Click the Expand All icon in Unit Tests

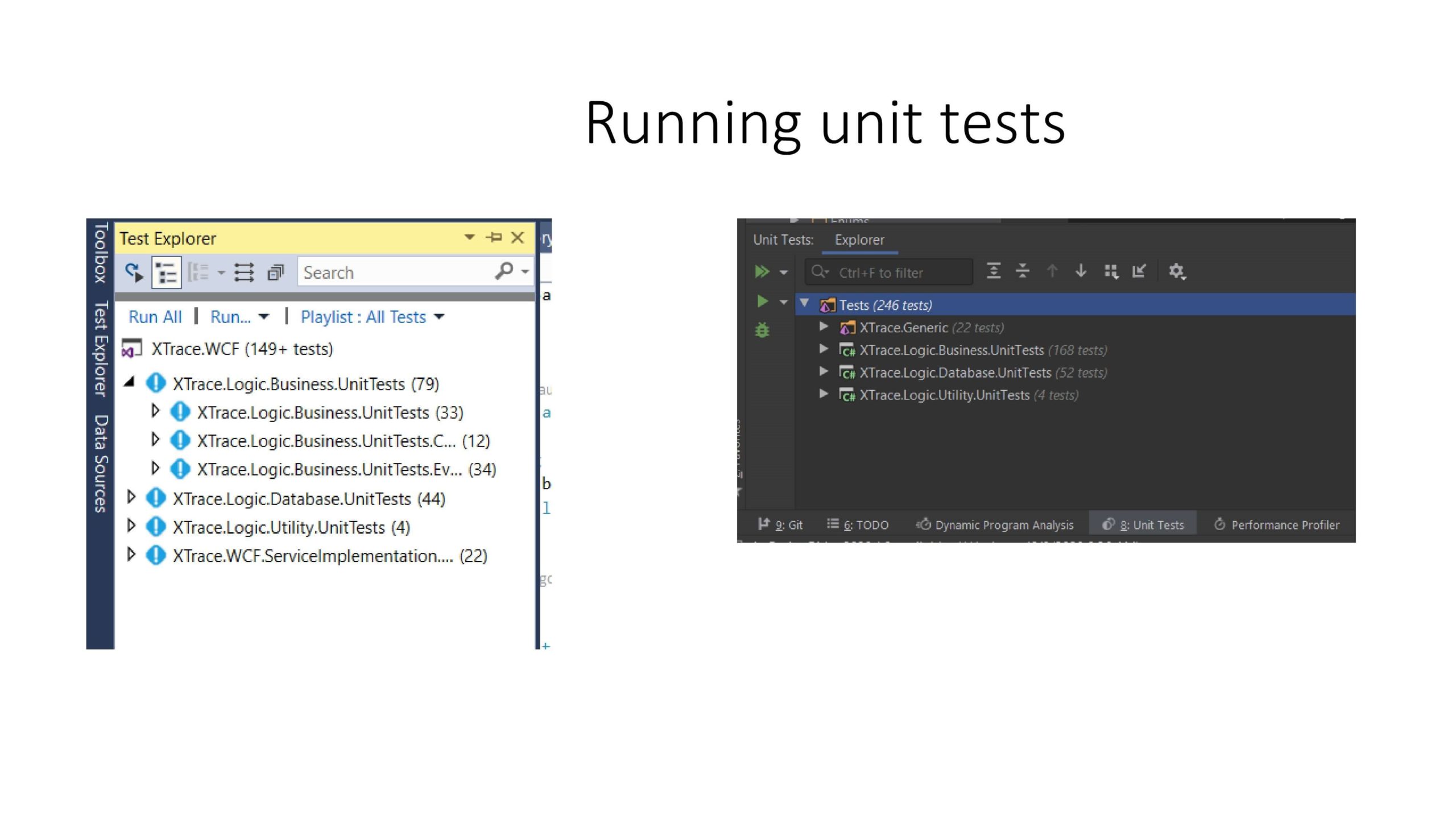[x=993, y=271]
